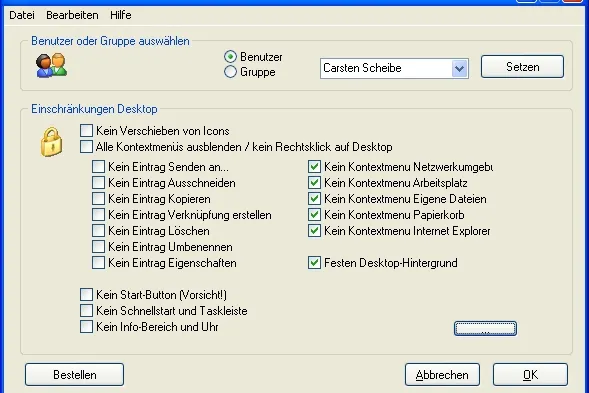Click the Abbrechen button
This screenshot has height=393, width=589.
(442, 375)
